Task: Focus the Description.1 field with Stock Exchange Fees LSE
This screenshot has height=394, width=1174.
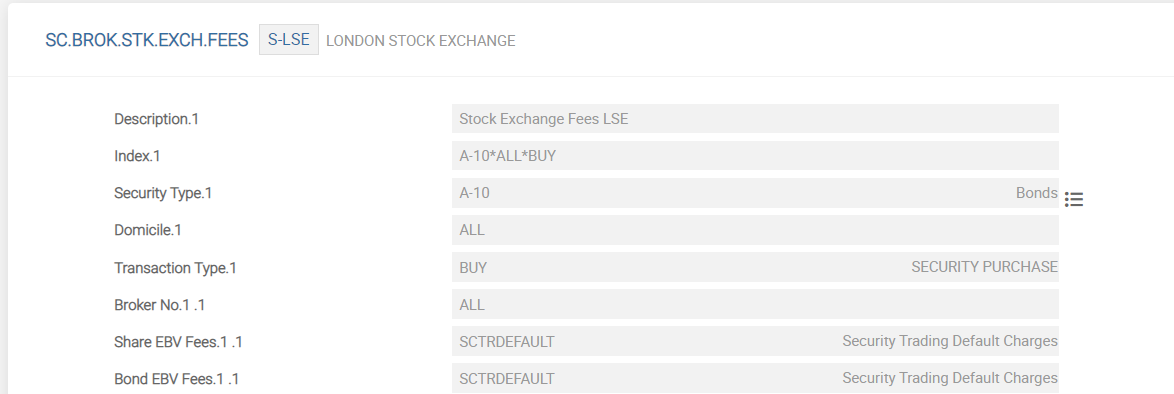Action: 755,118
